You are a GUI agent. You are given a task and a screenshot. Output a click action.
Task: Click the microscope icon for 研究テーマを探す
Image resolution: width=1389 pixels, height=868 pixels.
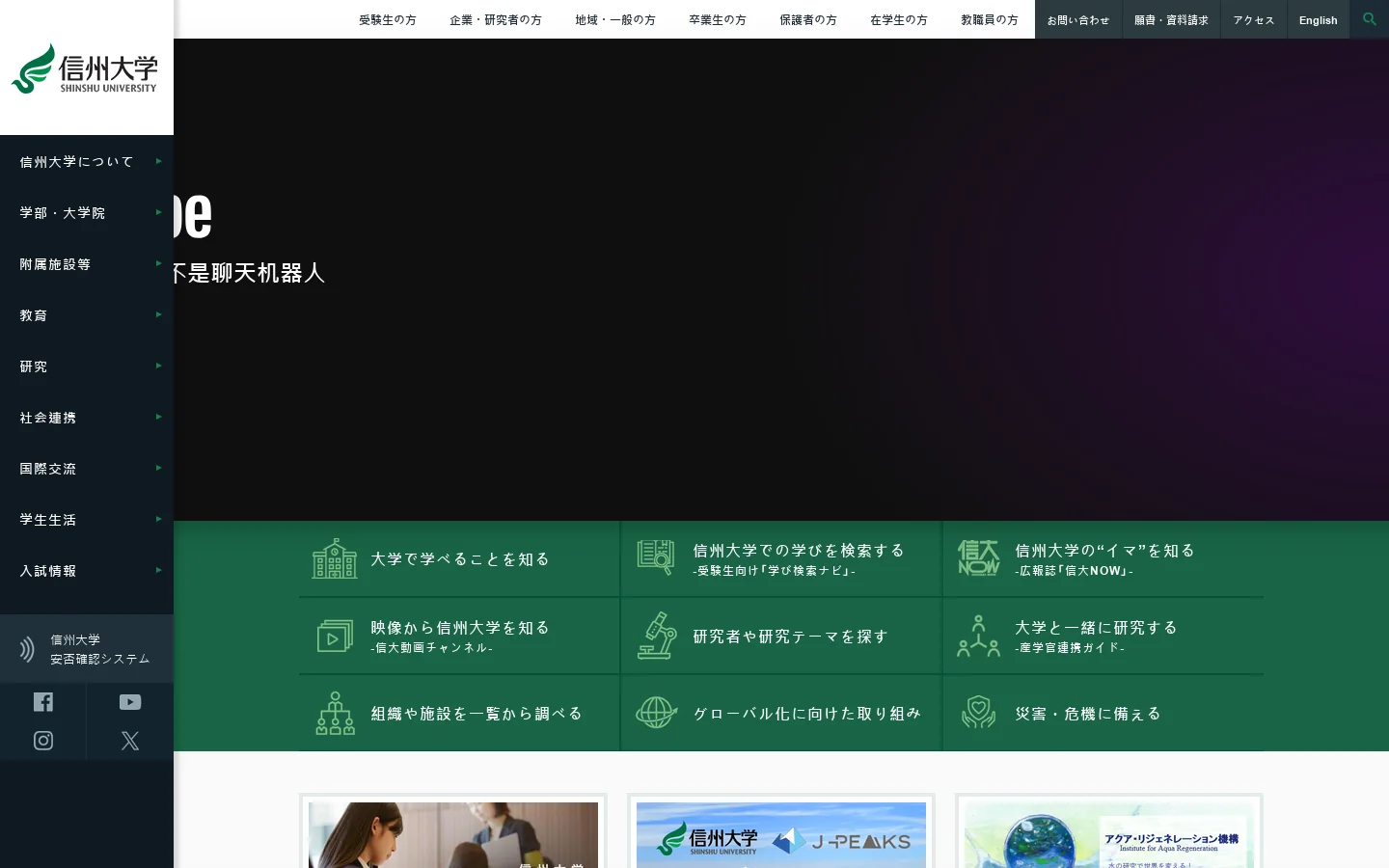[x=656, y=636]
